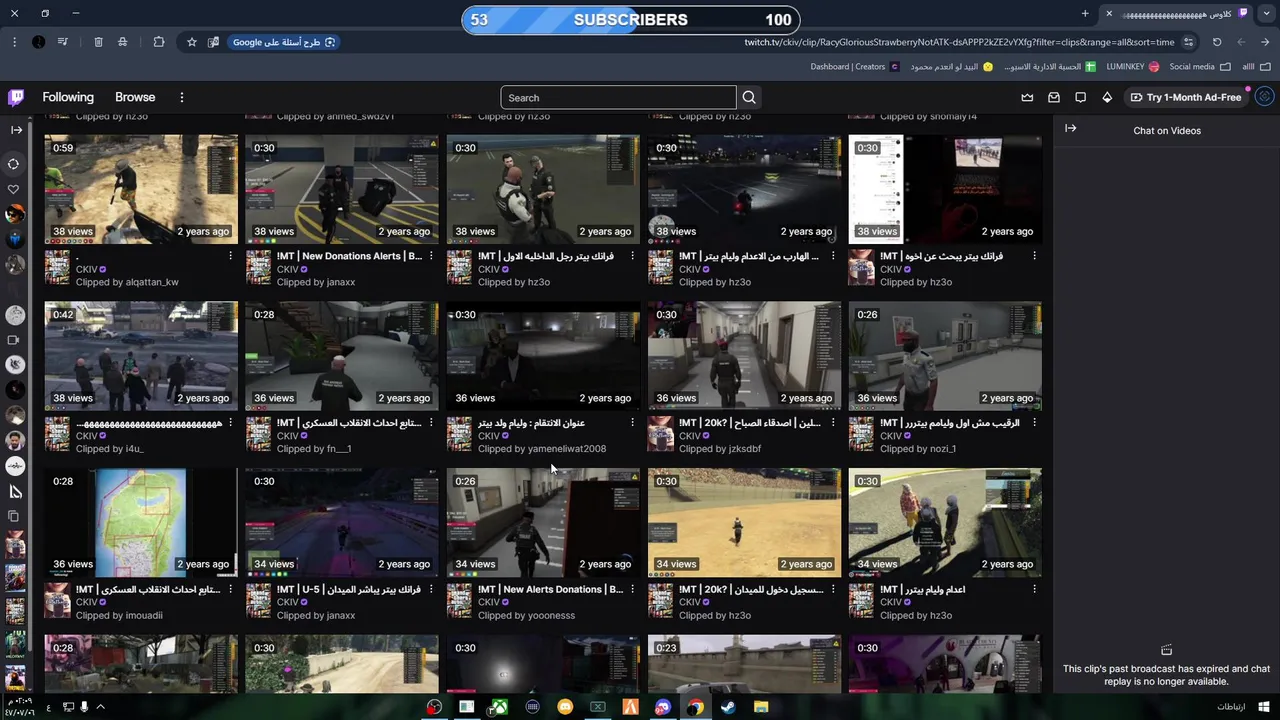The image size is (1280, 720).
Task: Open options for clip by imouadii
Action: (230, 590)
